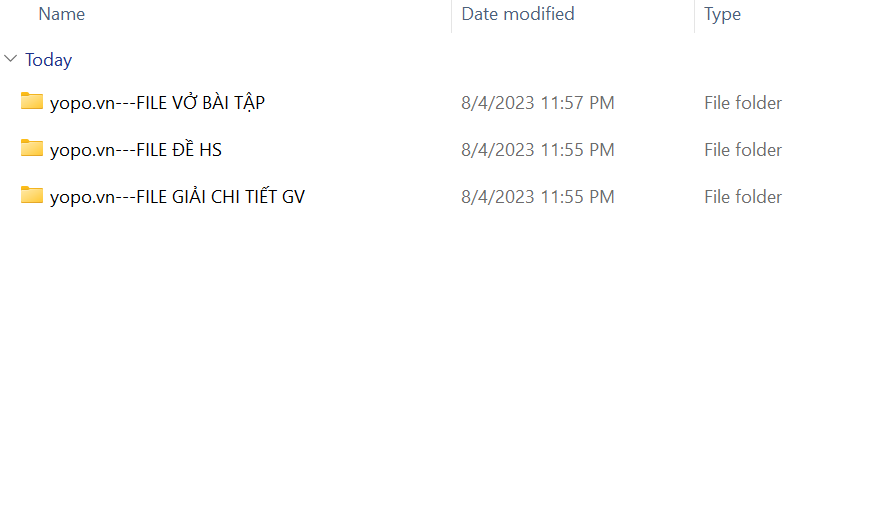887x522 pixels.
Task: Click File folder type of VỞ BÀI TẬP row
Action: (x=743, y=103)
